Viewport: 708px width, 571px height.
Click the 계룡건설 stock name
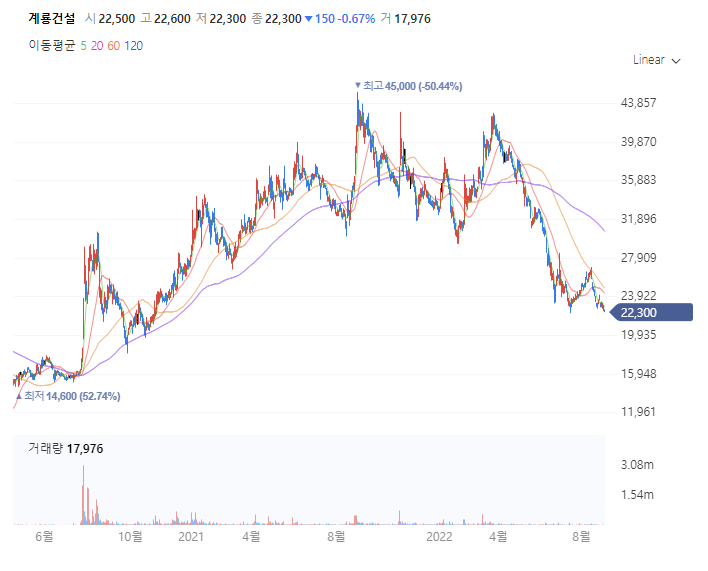click(x=51, y=19)
